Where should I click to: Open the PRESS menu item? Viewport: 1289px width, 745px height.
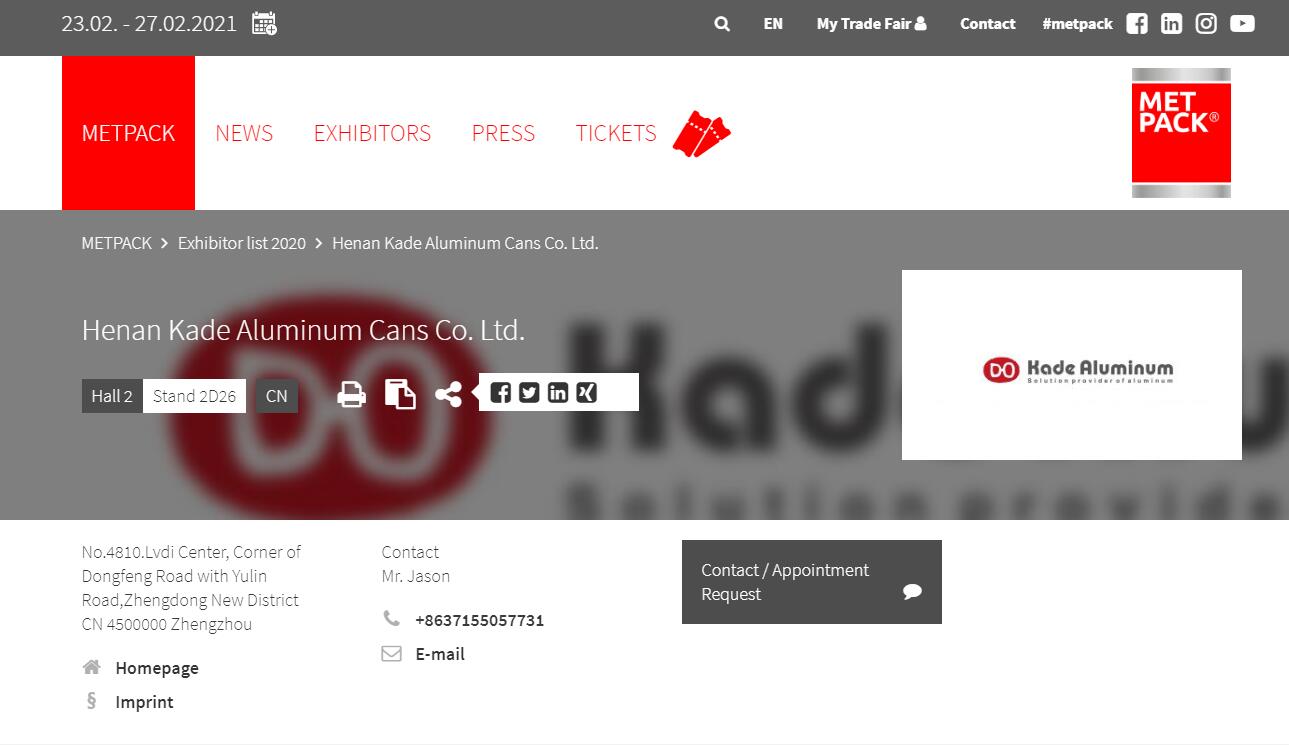pos(503,133)
